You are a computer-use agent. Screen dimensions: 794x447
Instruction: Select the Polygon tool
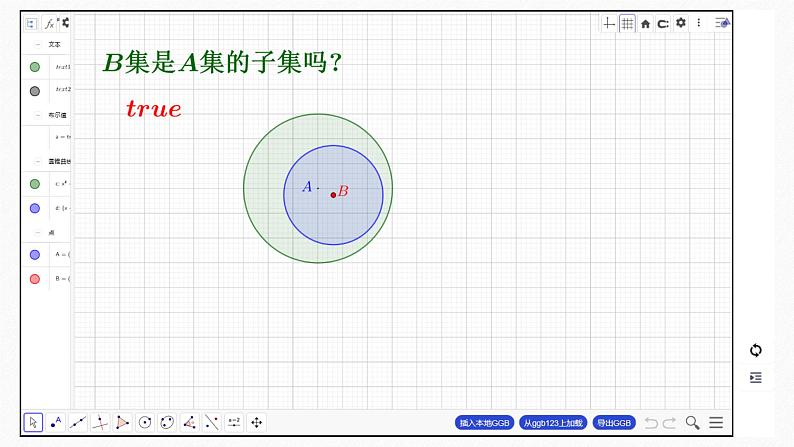click(123, 422)
